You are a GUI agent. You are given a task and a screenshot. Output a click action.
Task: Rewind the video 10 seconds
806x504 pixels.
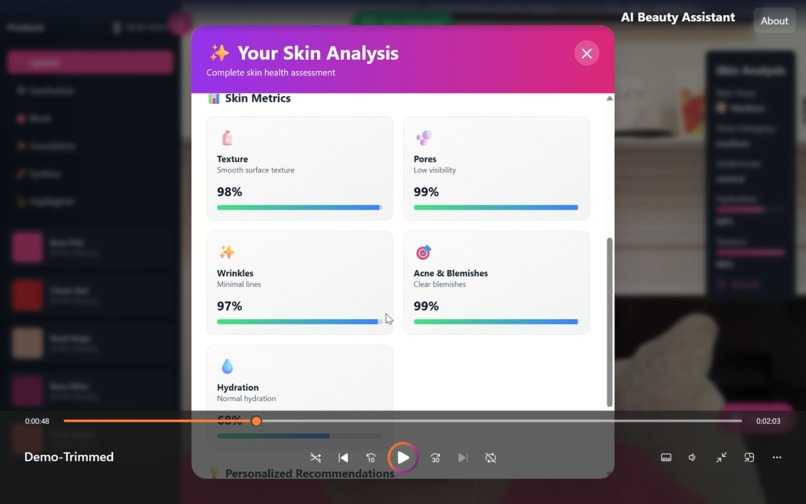tap(371, 458)
